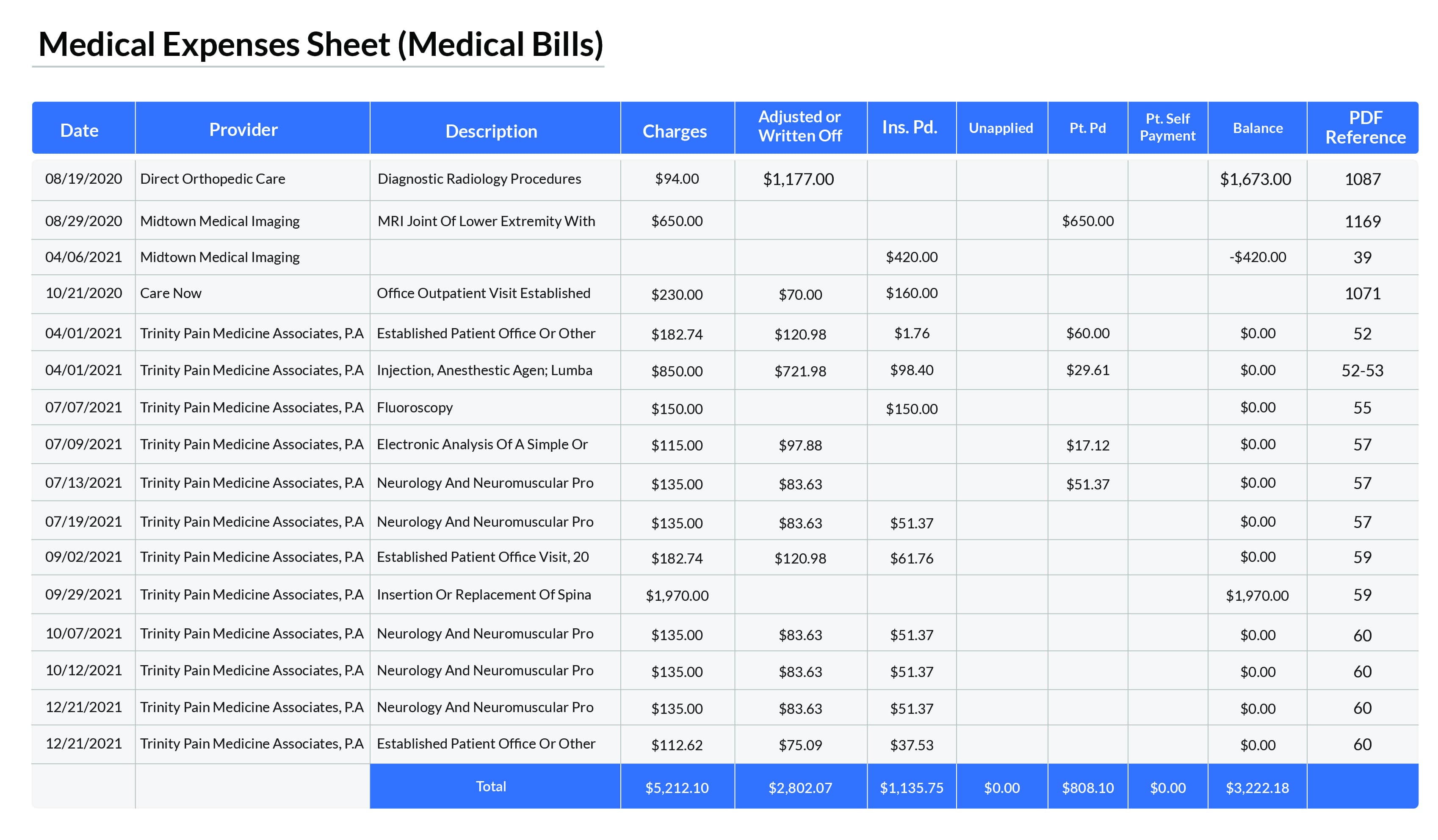Click the Fluoroscopy description cell
This screenshot has height=840, width=1438.
coord(414,407)
